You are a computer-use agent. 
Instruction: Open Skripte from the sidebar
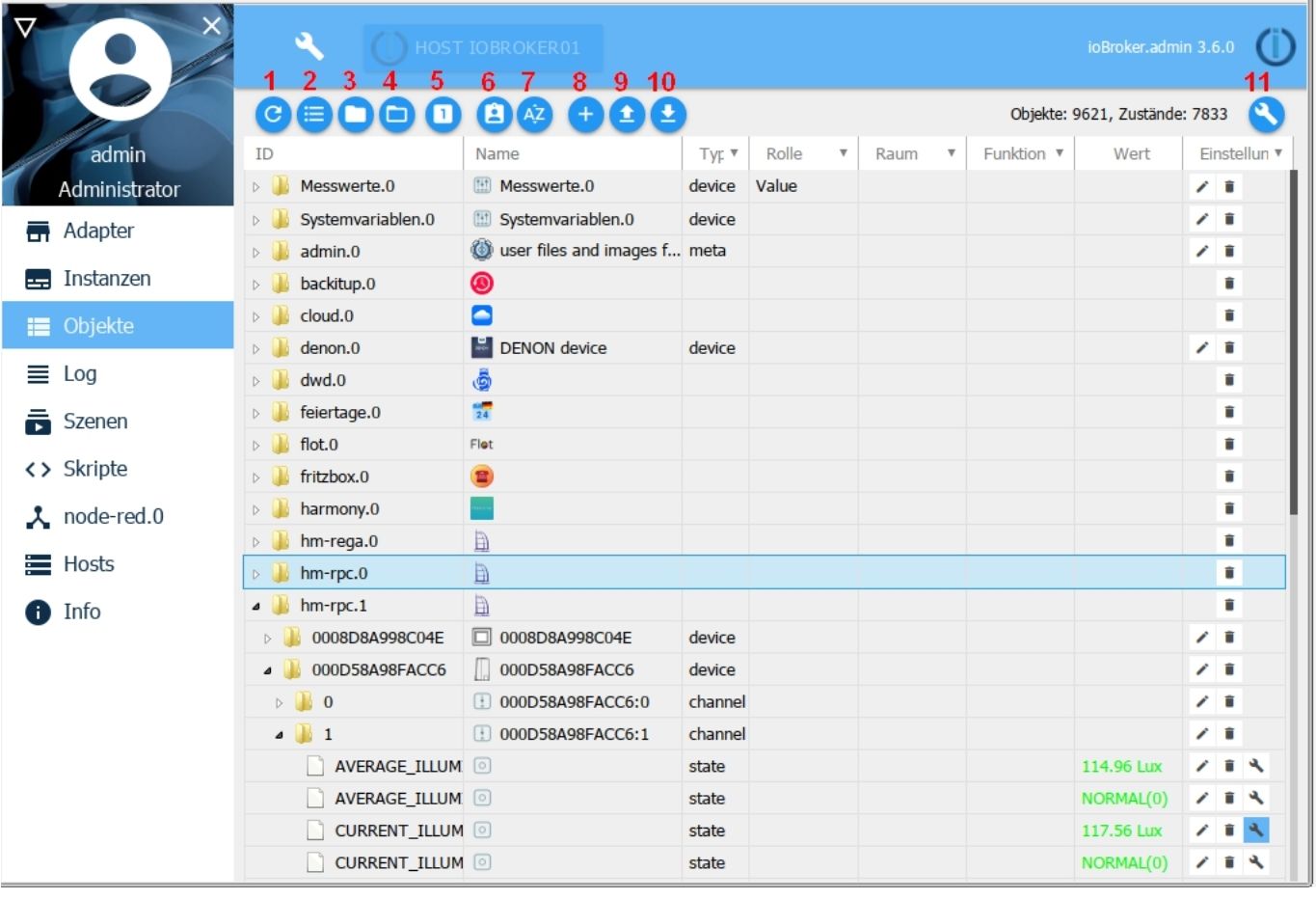coord(118,468)
